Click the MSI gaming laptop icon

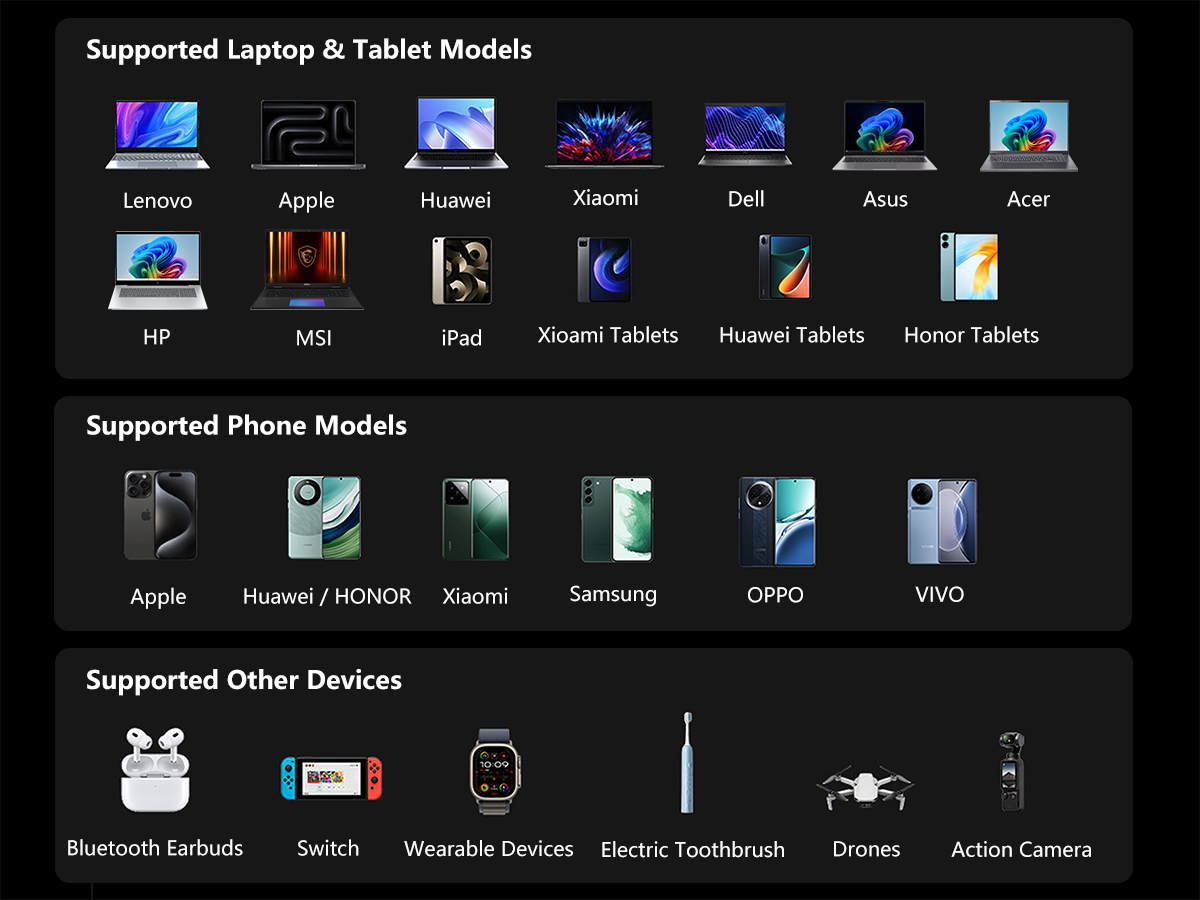pyautogui.click(x=307, y=270)
